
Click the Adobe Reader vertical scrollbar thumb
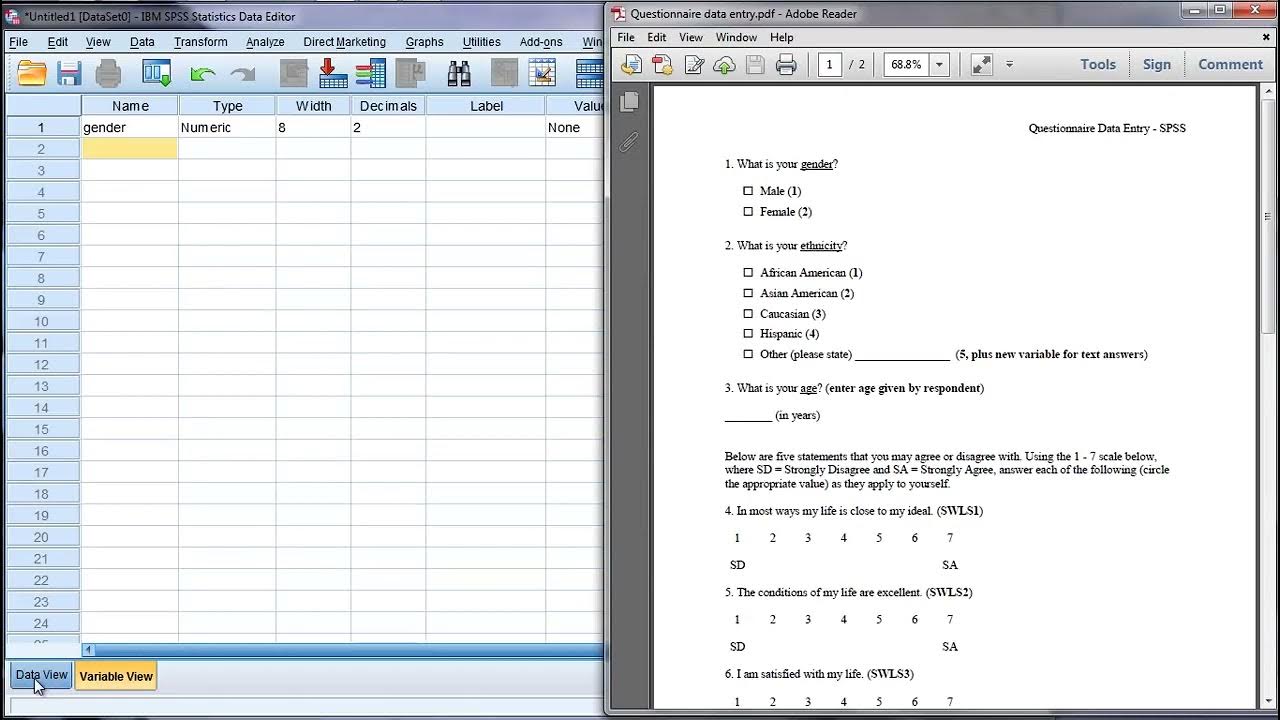1267,215
